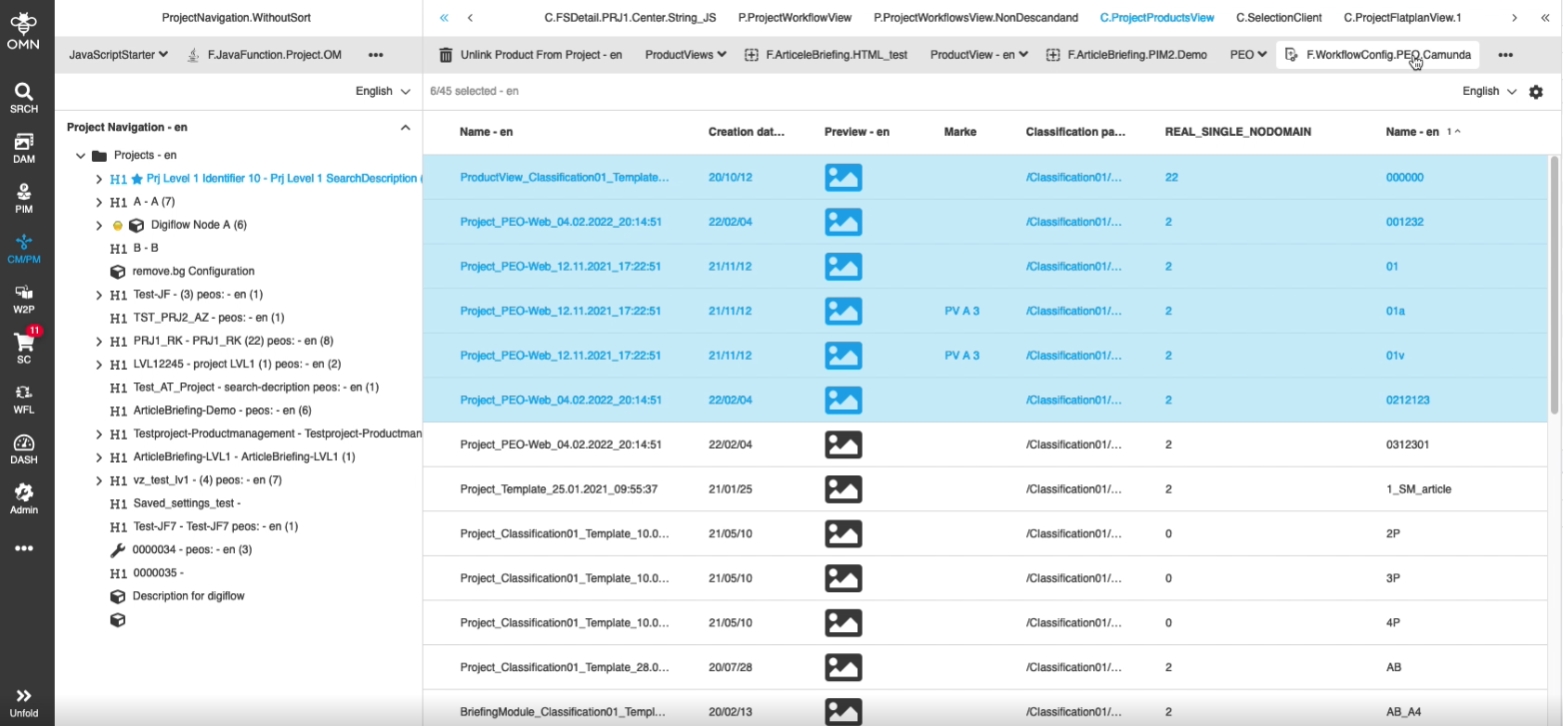The image size is (1563, 726).
Task: Open the W2P module icon
Action: pos(24,296)
